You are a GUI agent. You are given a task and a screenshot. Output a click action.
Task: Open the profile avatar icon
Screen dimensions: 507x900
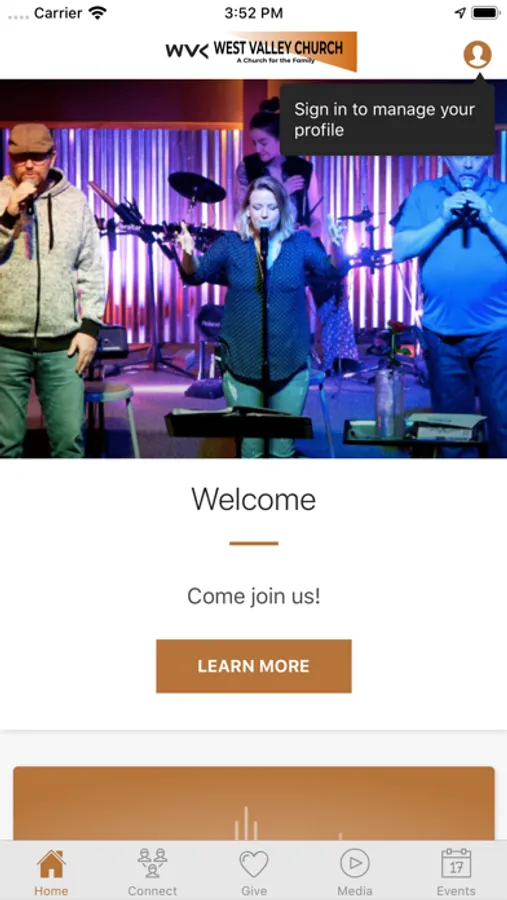point(477,55)
